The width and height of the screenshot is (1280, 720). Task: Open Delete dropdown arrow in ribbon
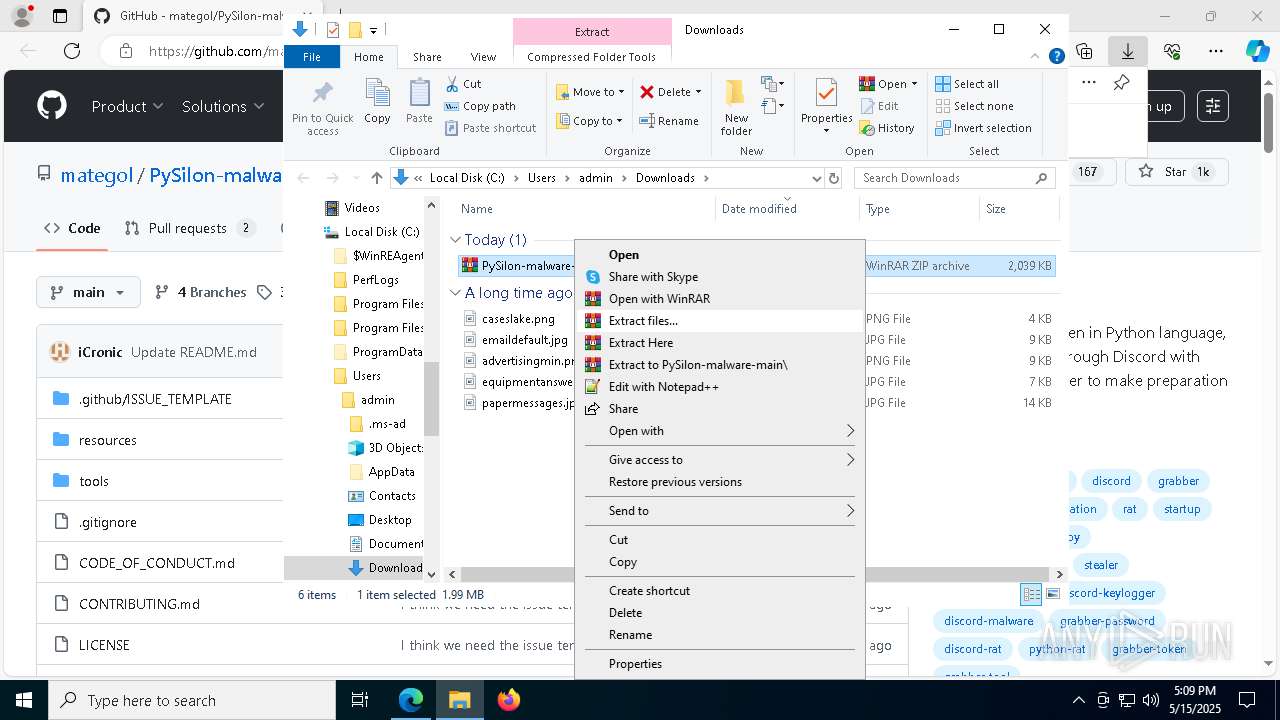point(698,92)
